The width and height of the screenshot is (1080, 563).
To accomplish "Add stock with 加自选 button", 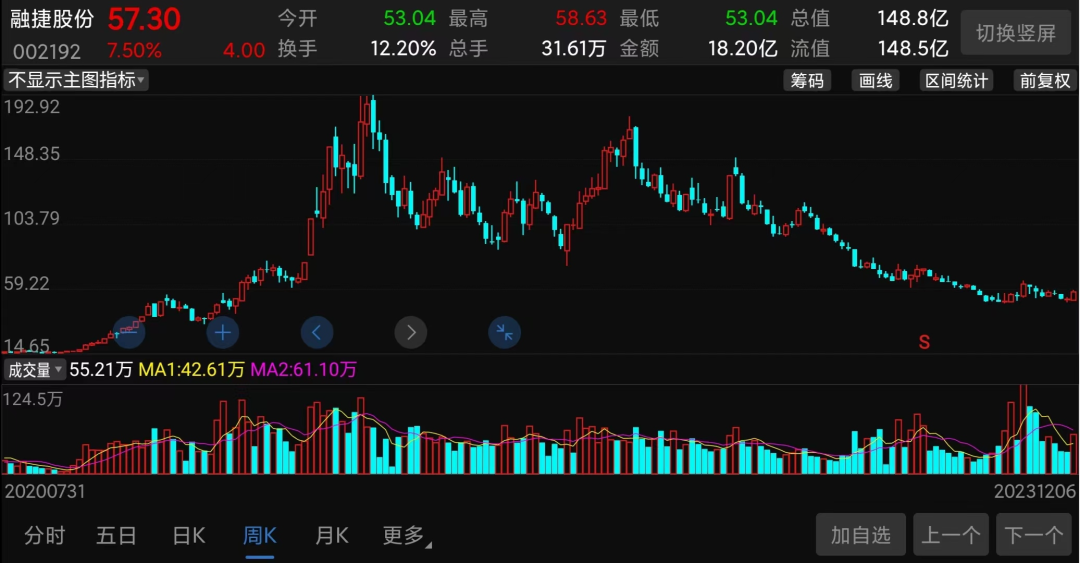I will [x=860, y=535].
